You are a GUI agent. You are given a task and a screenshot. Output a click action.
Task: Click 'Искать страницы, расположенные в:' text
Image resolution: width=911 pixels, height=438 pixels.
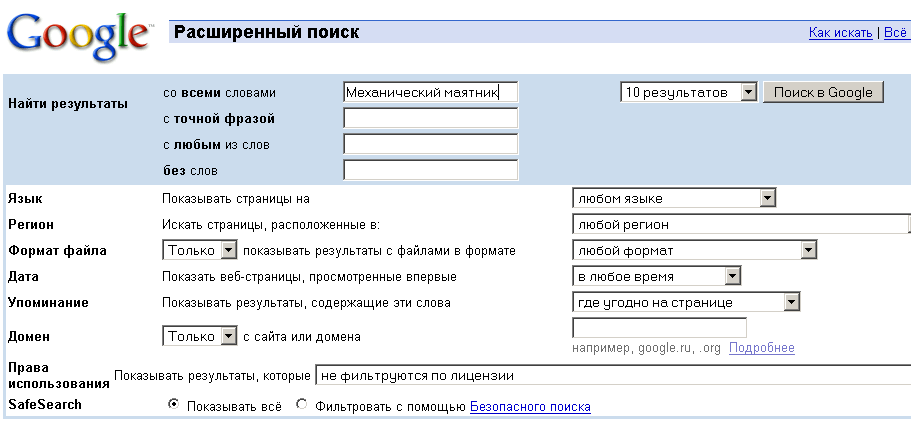271,225
